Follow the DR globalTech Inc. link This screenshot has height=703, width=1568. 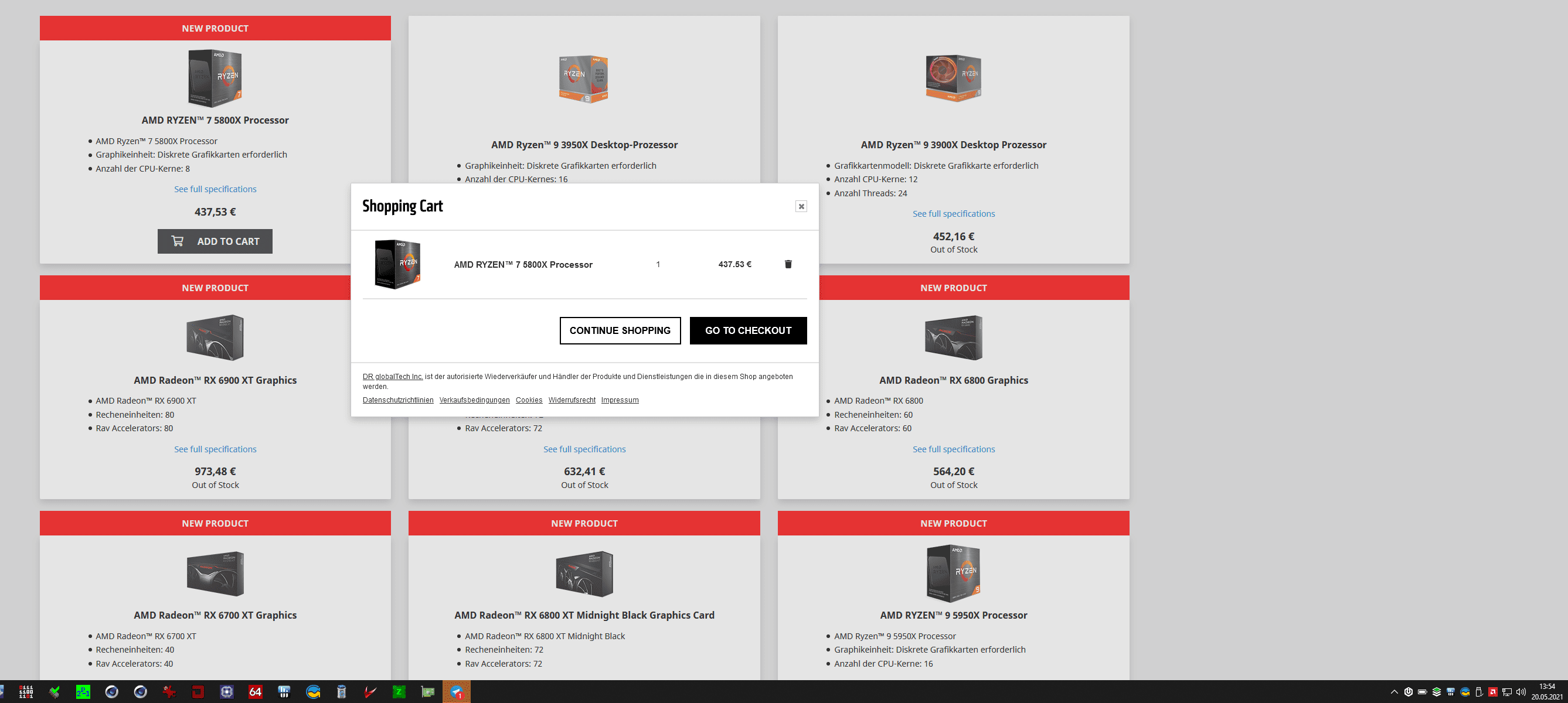click(x=393, y=377)
